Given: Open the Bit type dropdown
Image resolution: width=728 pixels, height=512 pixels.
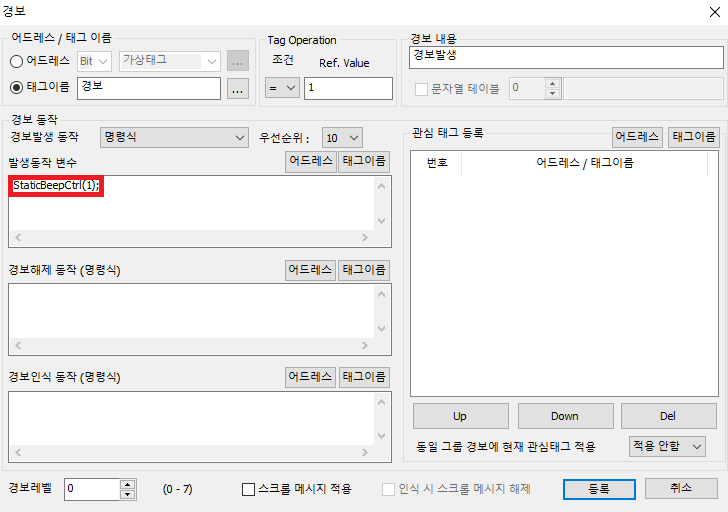Looking at the screenshot, I should (x=94, y=61).
